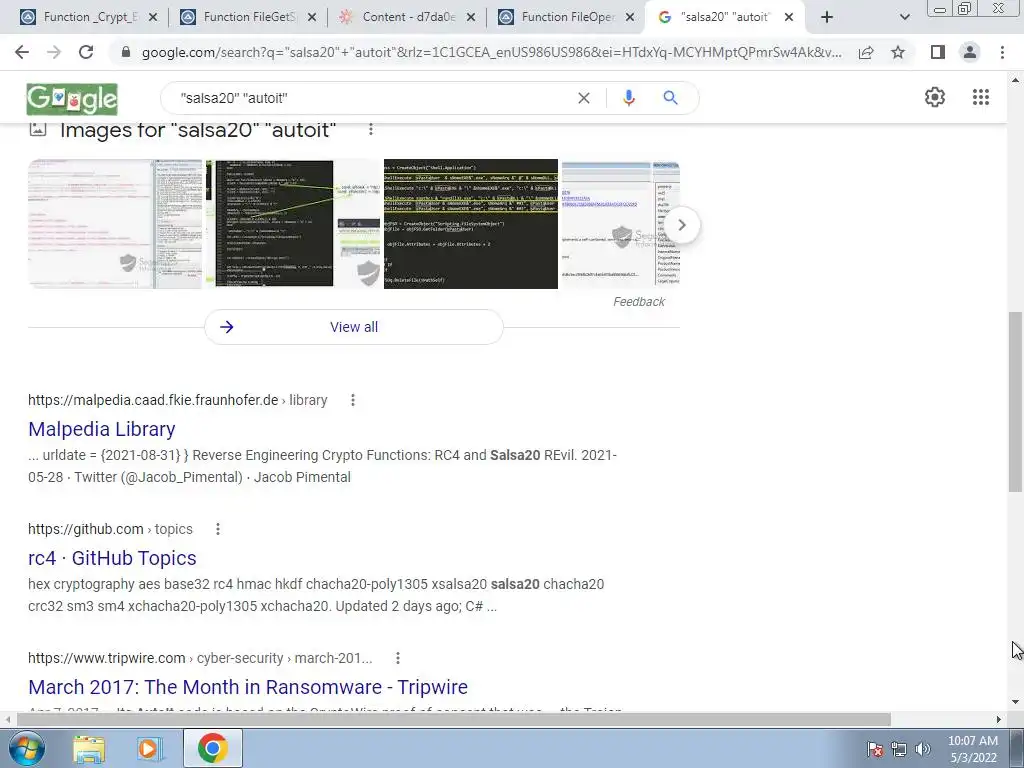The width and height of the screenshot is (1024, 768).
Task: Open Windows Explorer from taskbar
Action: tap(89, 748)
